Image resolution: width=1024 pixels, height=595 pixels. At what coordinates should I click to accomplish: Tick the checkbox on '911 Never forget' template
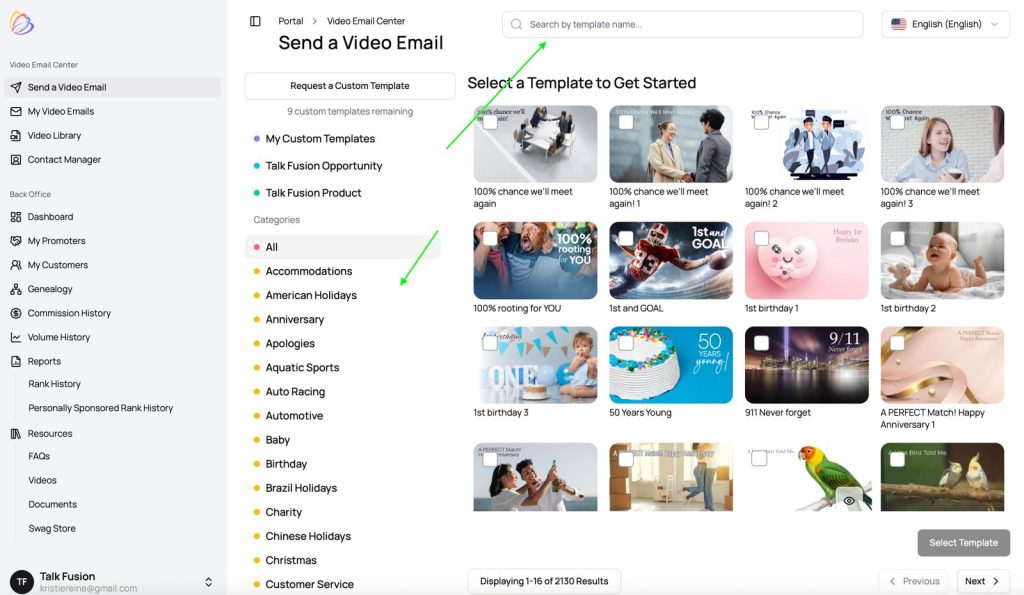pos(762,343)
